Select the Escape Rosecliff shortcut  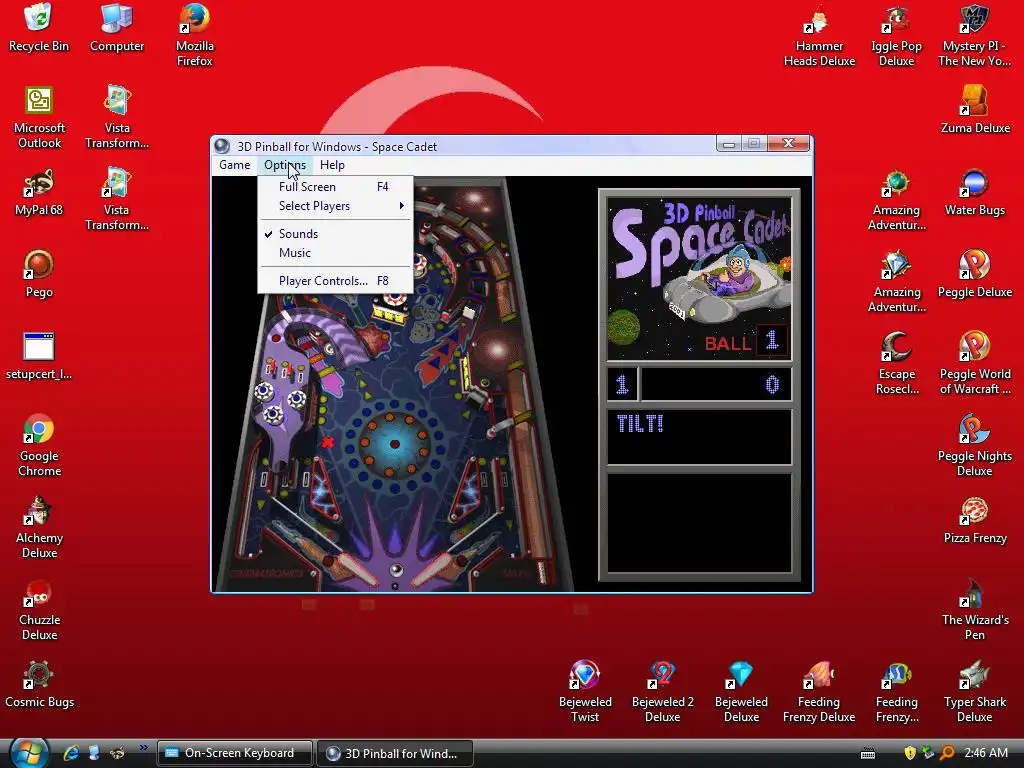pyautogui.click(x=896, y=363)
